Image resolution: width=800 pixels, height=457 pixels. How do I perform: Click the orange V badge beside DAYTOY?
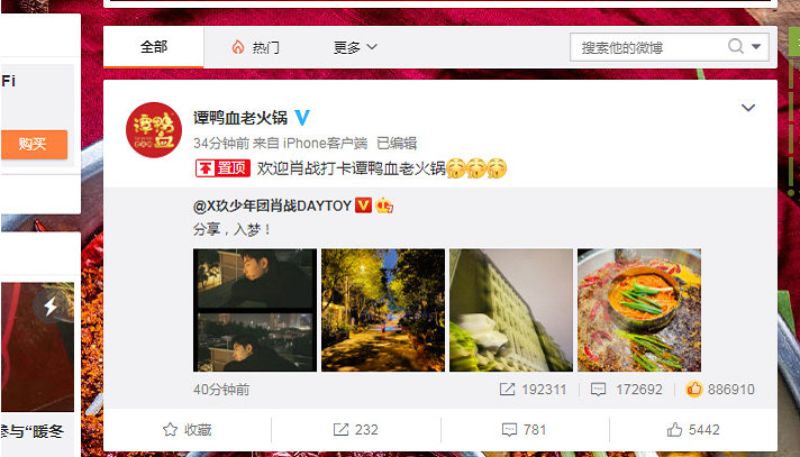(363, 205)
